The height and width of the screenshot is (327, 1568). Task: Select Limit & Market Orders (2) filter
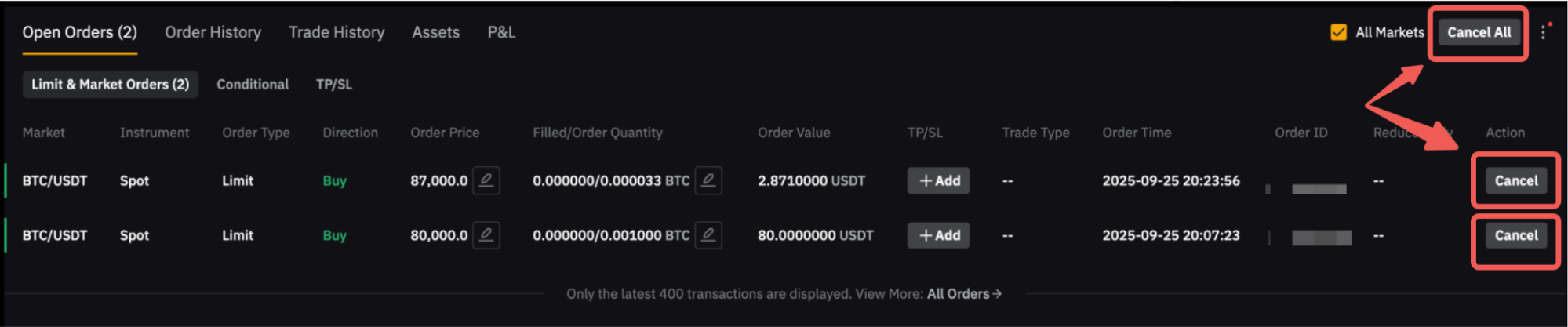pos(110,84)
